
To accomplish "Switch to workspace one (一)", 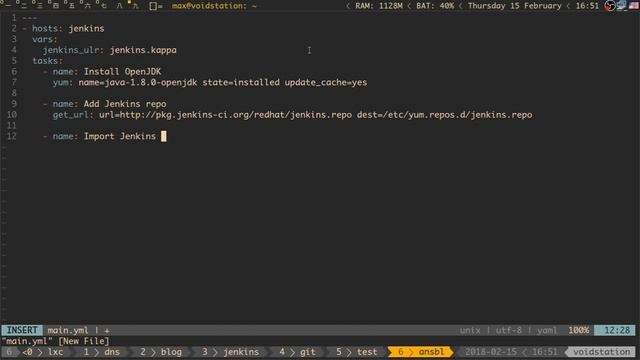I will pos(7,5).
